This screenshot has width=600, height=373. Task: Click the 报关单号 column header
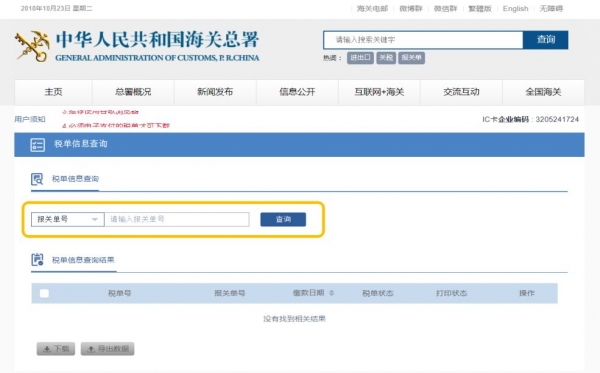coord(230,293)
